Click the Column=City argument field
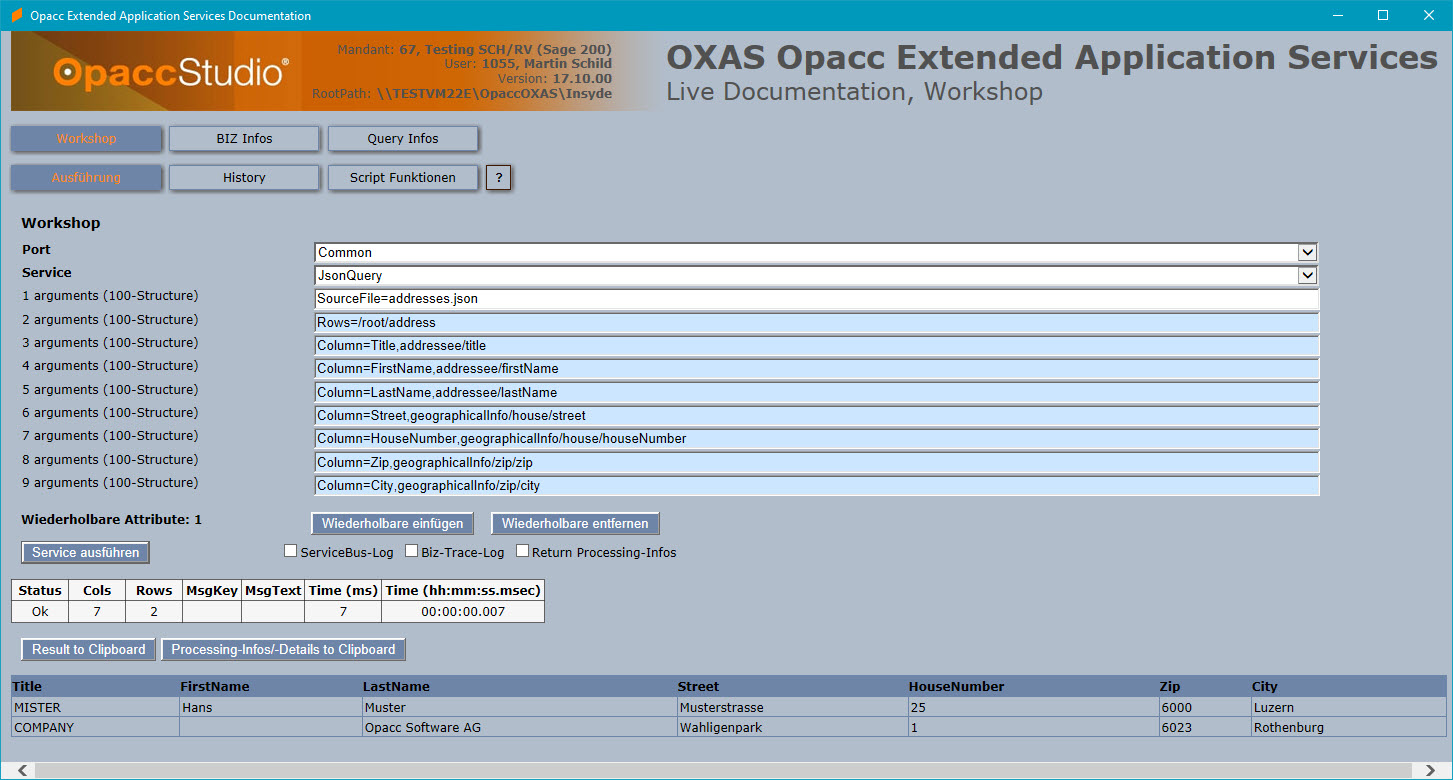 [x=816, y=485]
